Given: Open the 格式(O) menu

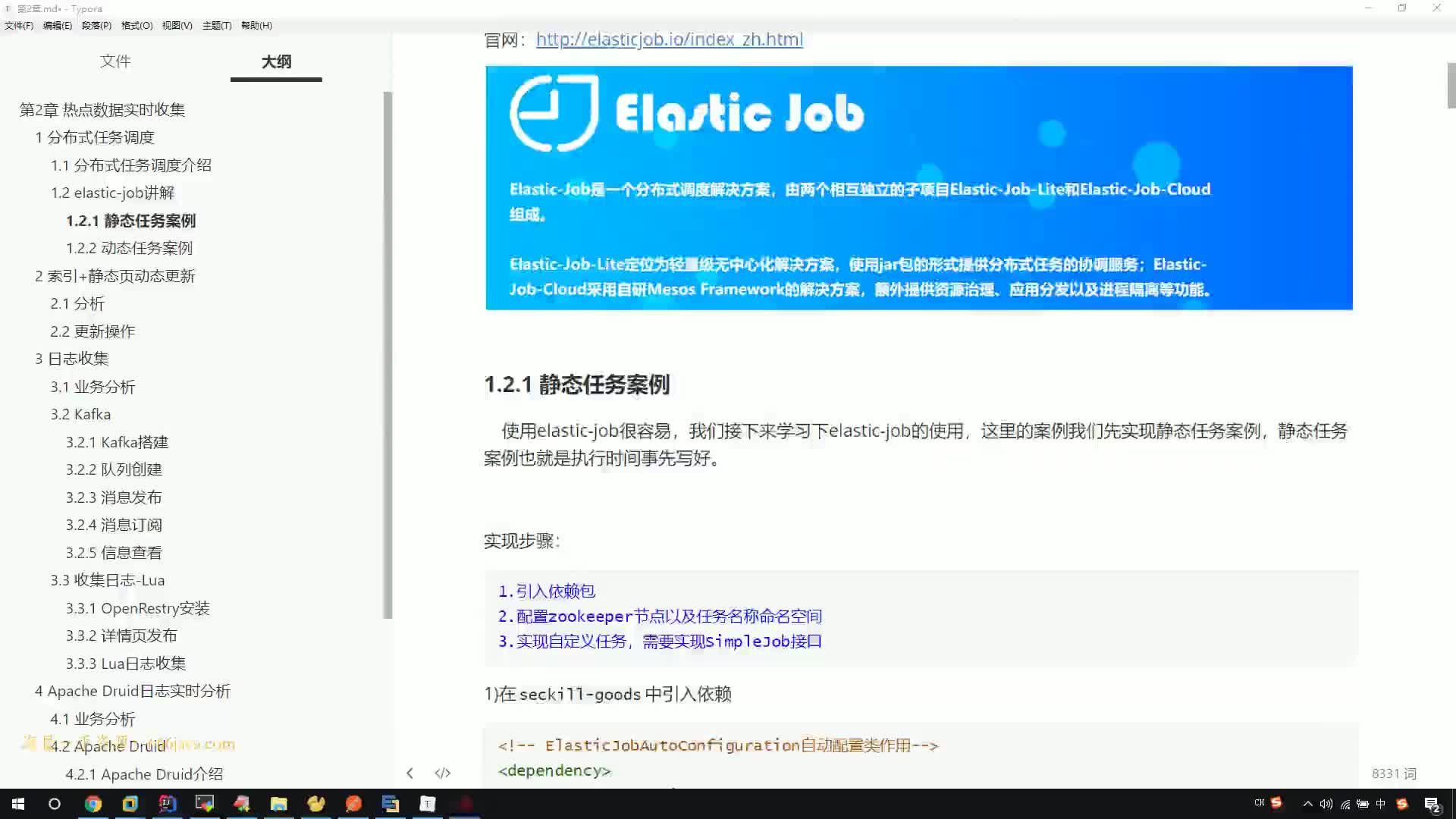Looking at the screenshot, I should coord(136,25).
